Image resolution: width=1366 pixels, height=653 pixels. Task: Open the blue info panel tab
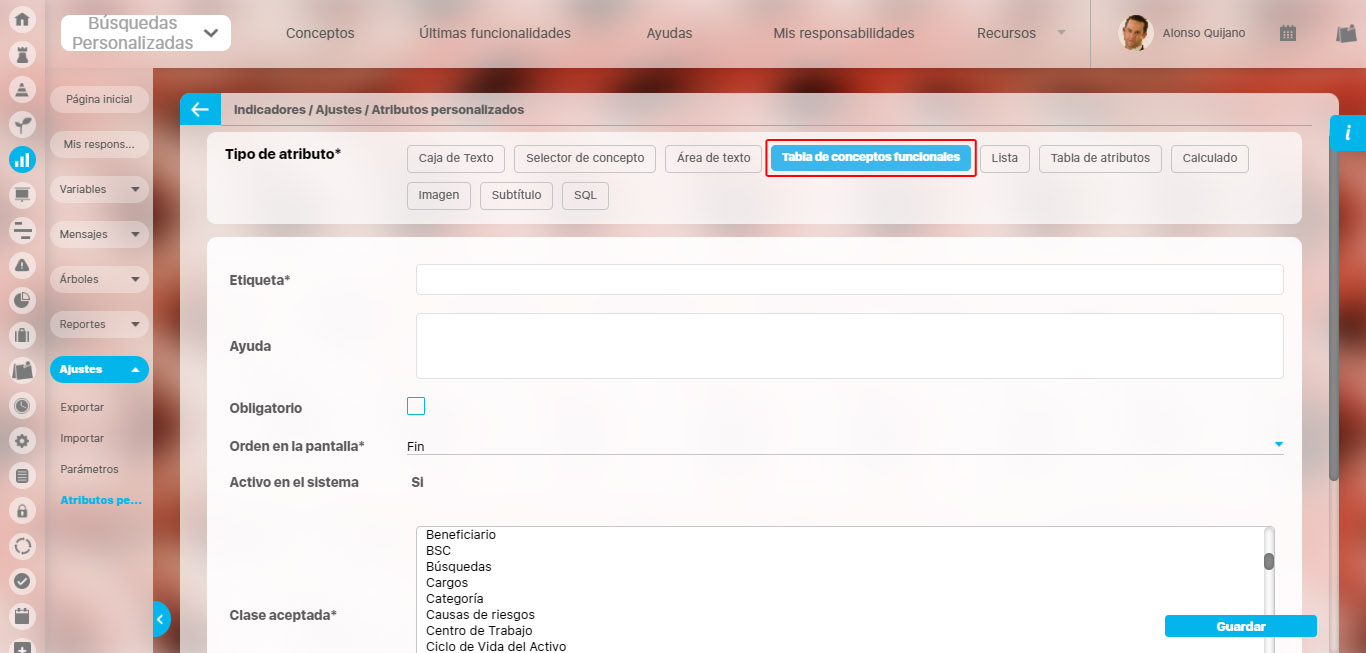tap(1348, 133)
